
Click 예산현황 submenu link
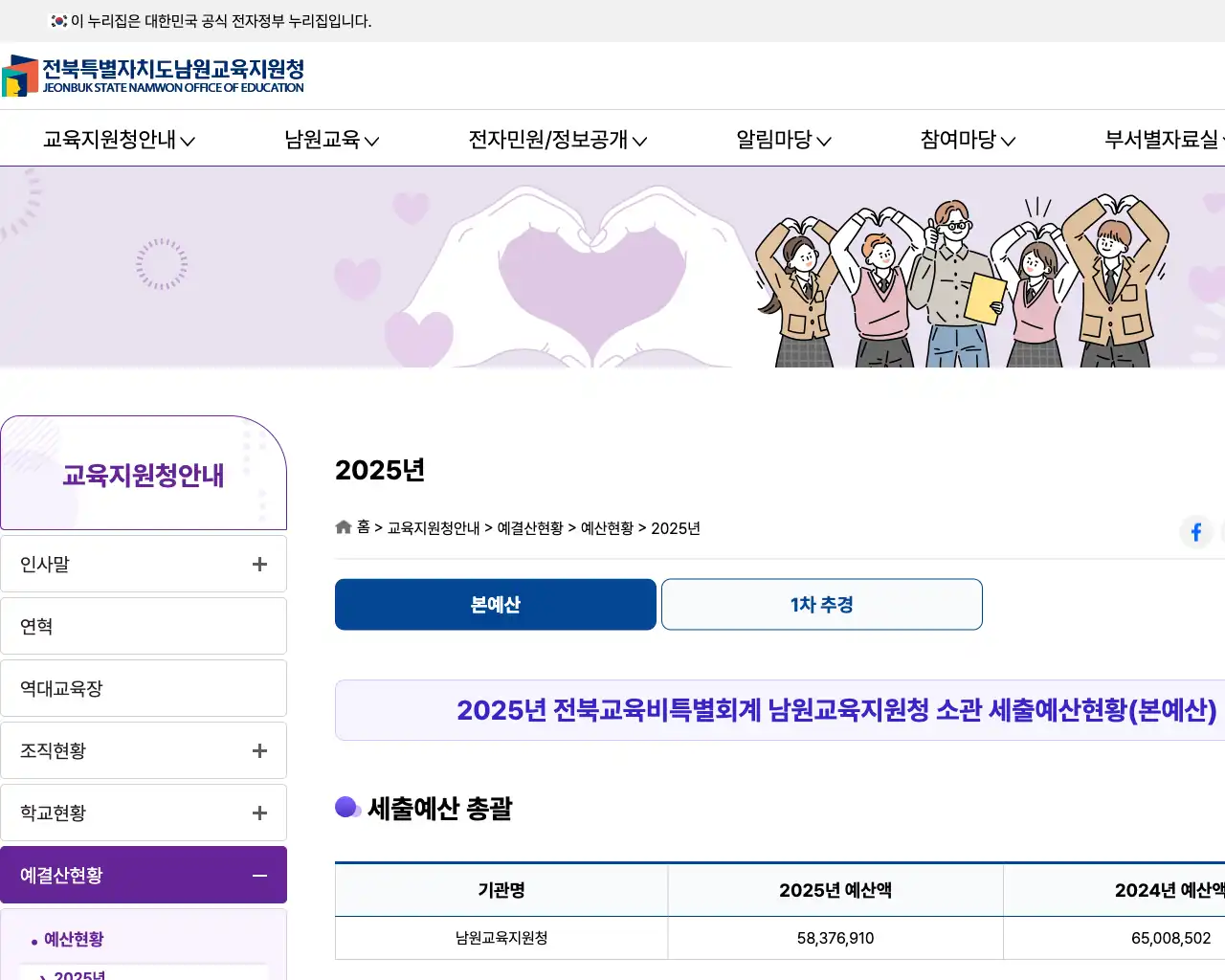point(74,940)
